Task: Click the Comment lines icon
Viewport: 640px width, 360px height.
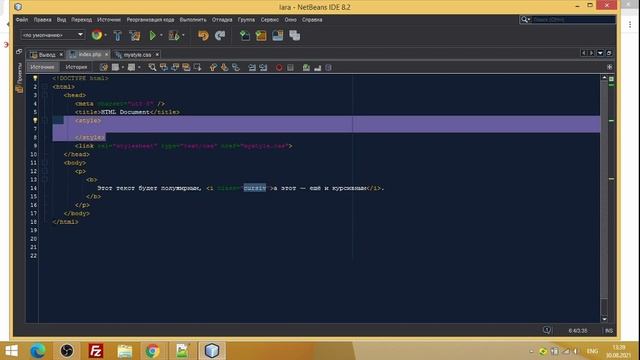Action: pyautogui.click(x=306, y=67)
